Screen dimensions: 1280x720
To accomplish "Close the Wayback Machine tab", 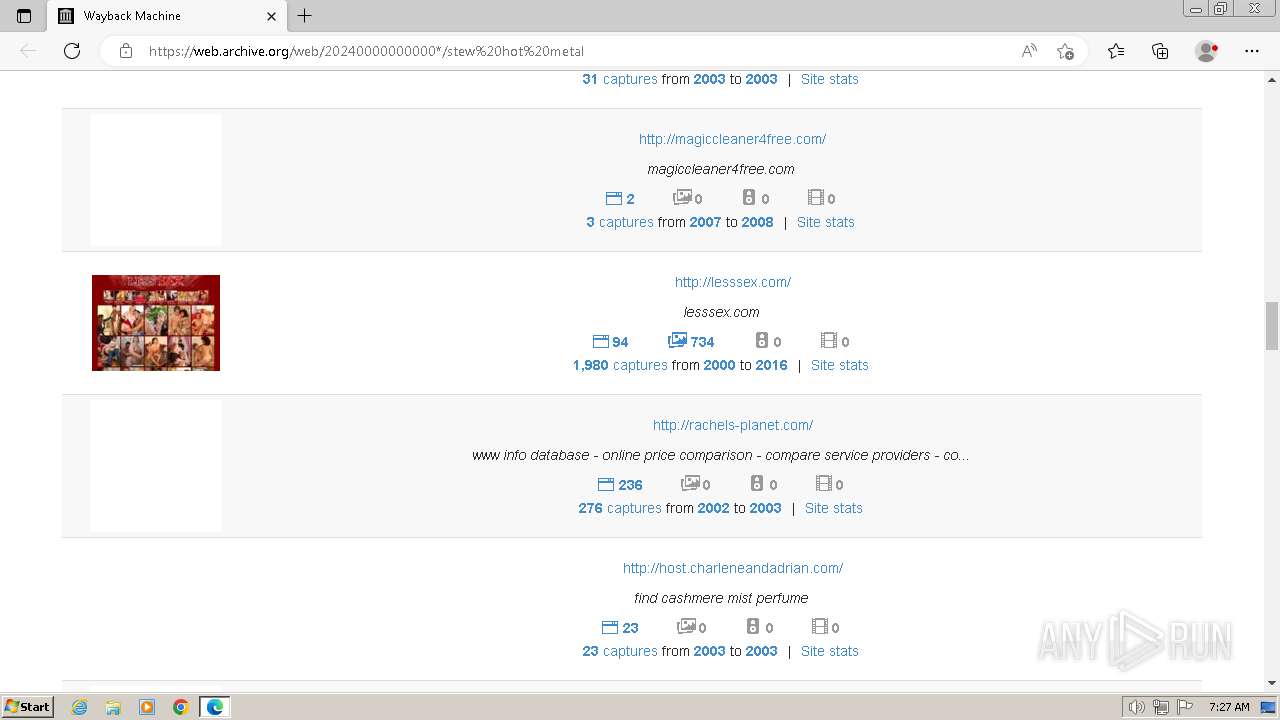I will [272, 16].
